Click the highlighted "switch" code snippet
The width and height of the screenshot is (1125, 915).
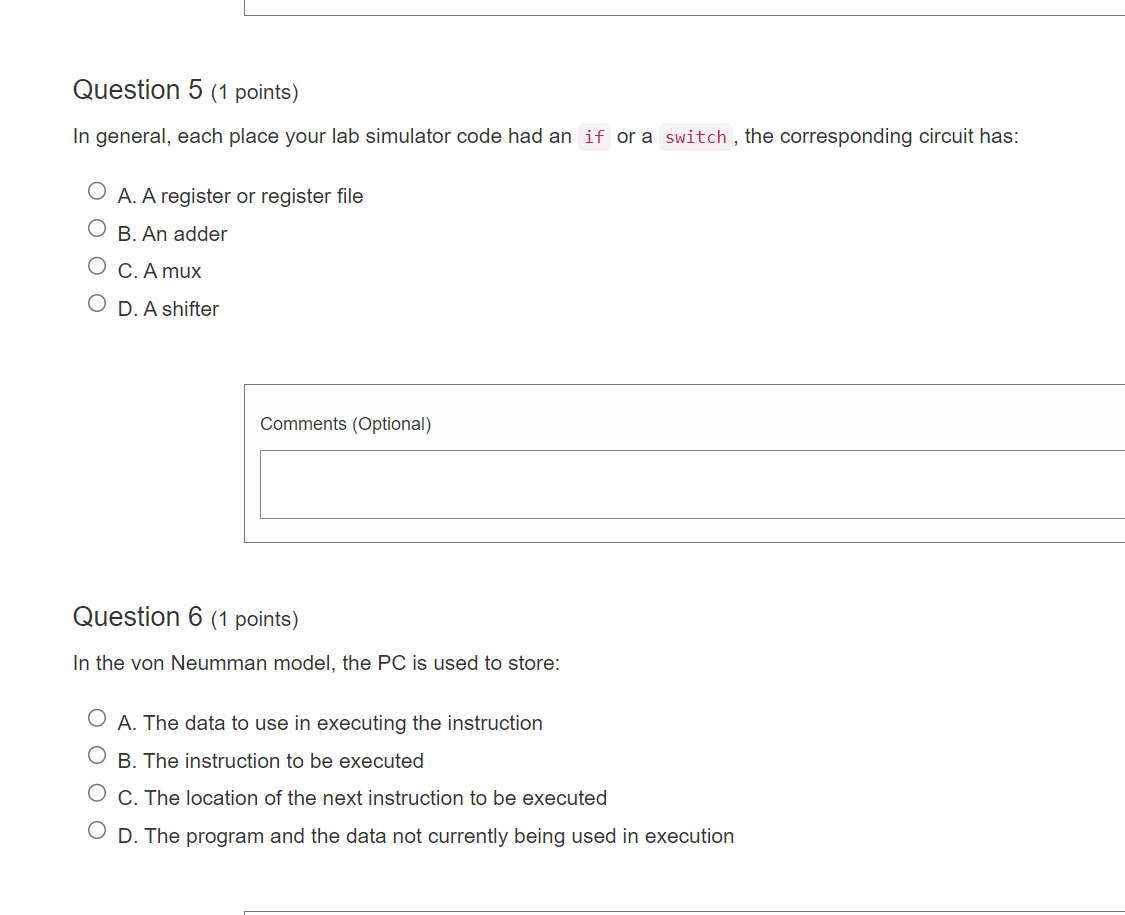696,136
